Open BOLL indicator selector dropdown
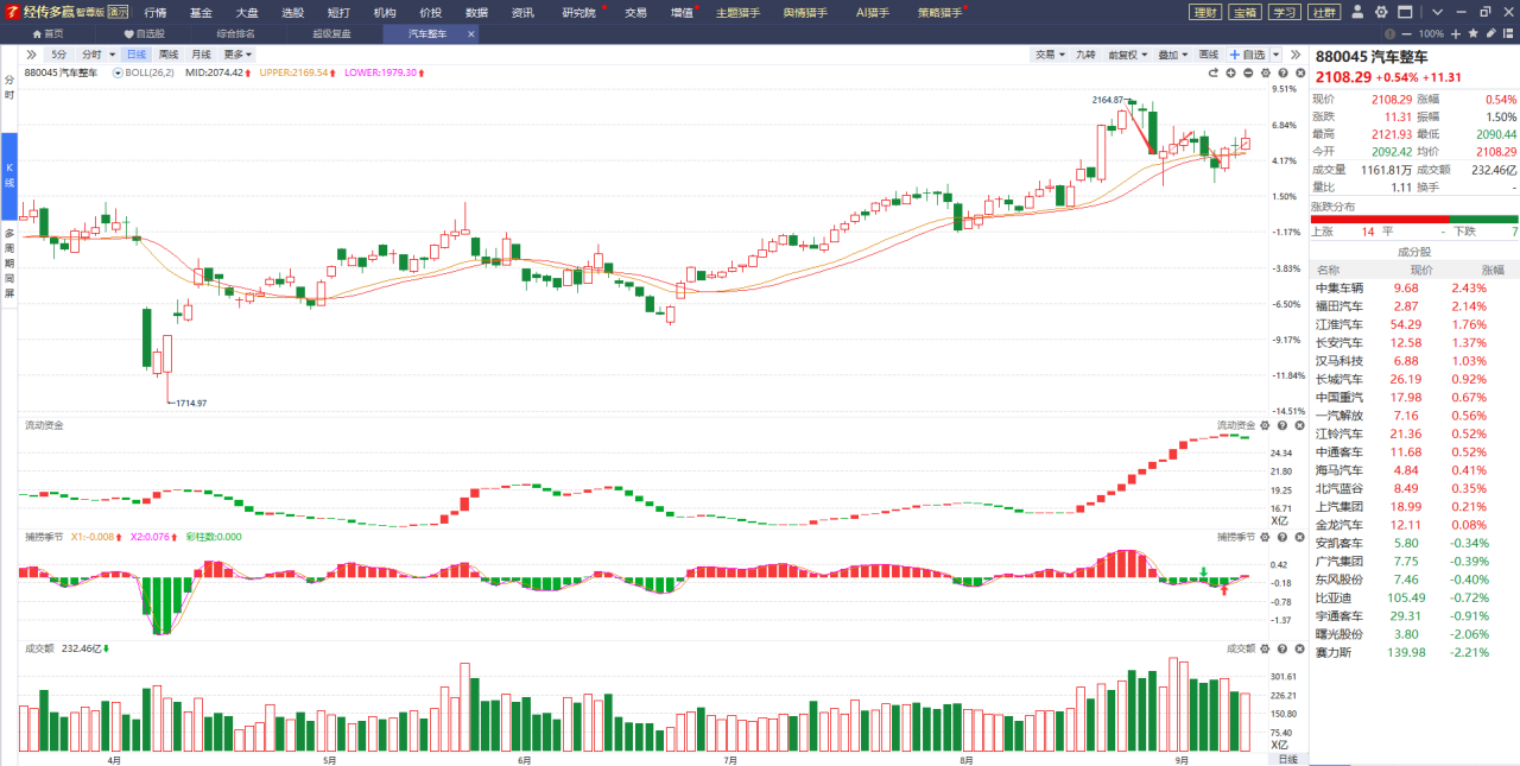 118,73
